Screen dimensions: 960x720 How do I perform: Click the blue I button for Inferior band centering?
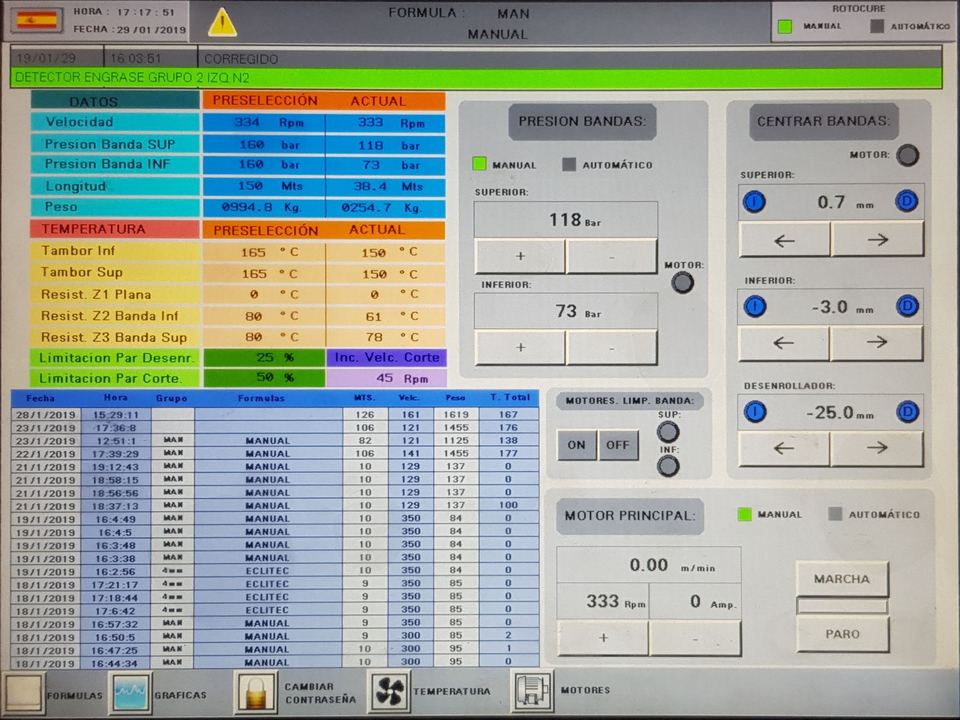tap(755, 306)
